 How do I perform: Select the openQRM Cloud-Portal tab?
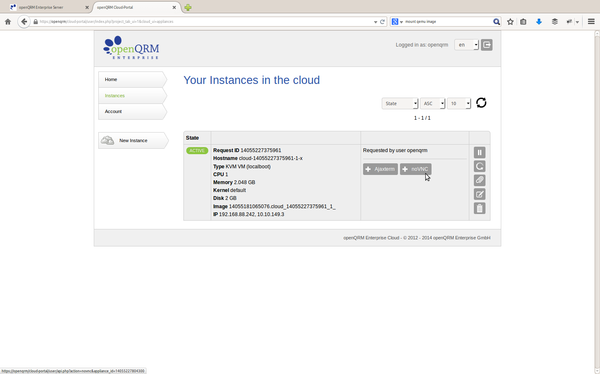coord(136,7)
